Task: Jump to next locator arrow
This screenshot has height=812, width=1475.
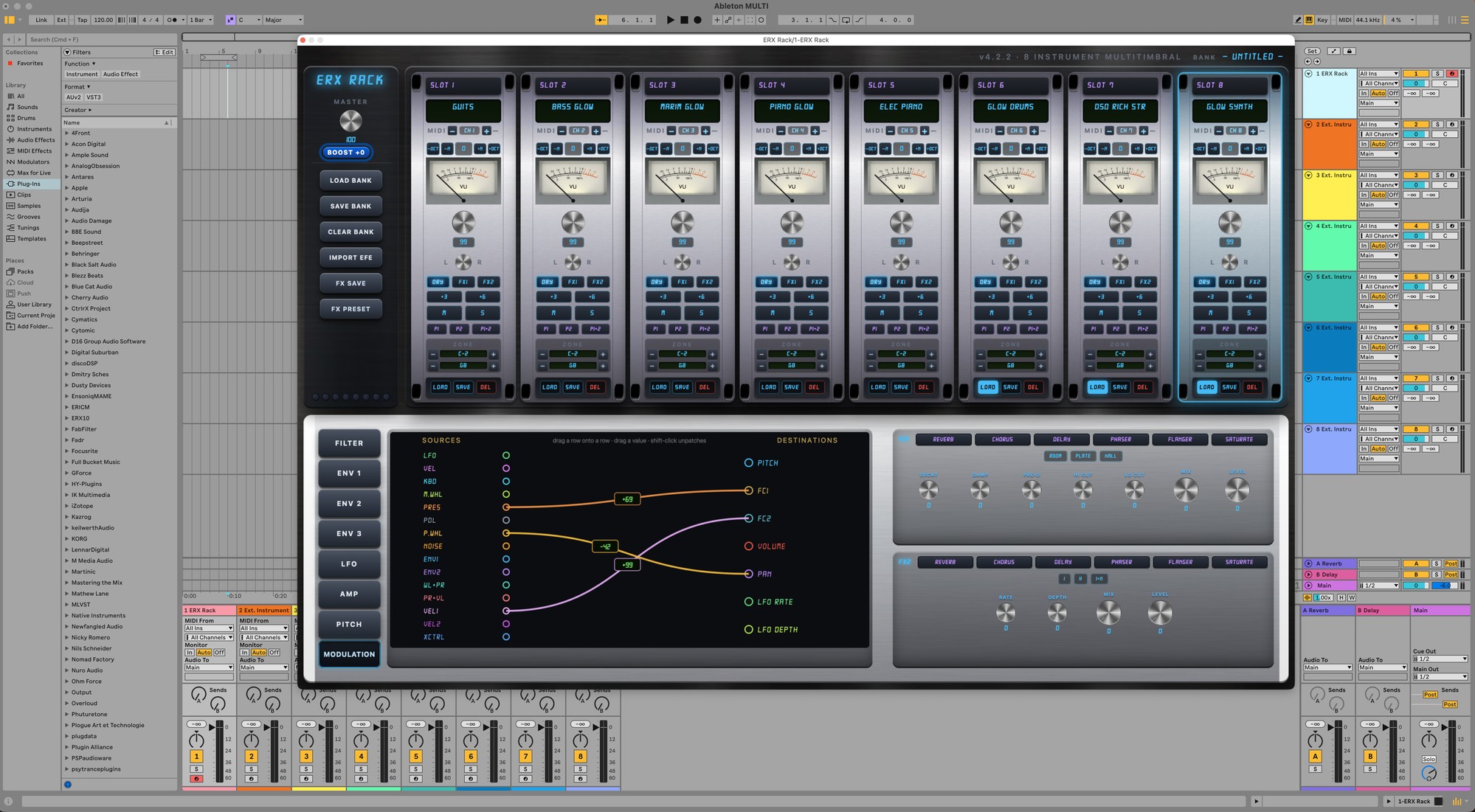Action: (1317, 61)
